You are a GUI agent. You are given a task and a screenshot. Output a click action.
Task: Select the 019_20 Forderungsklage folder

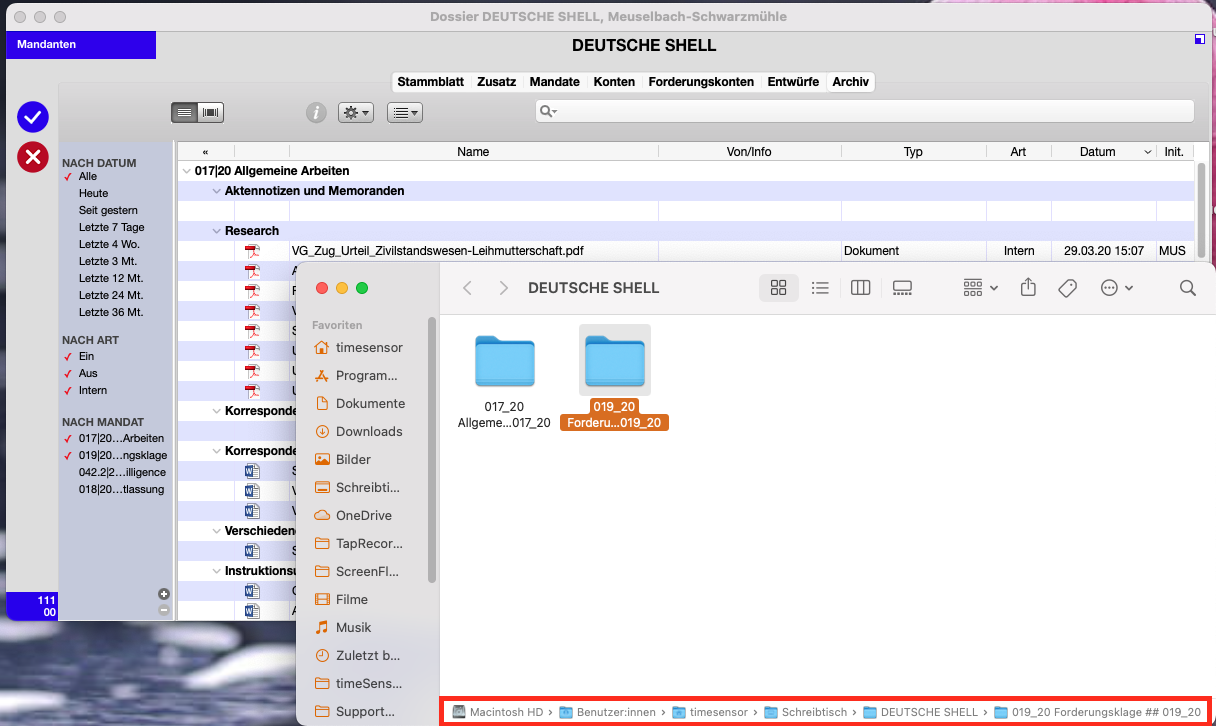(x=614, y=378)
